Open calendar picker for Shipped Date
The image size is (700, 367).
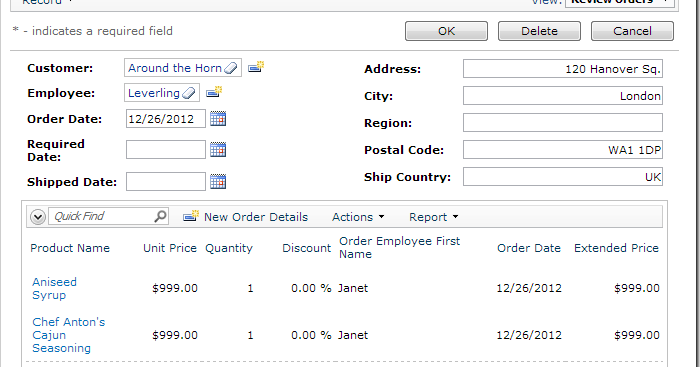pos(218,181)
